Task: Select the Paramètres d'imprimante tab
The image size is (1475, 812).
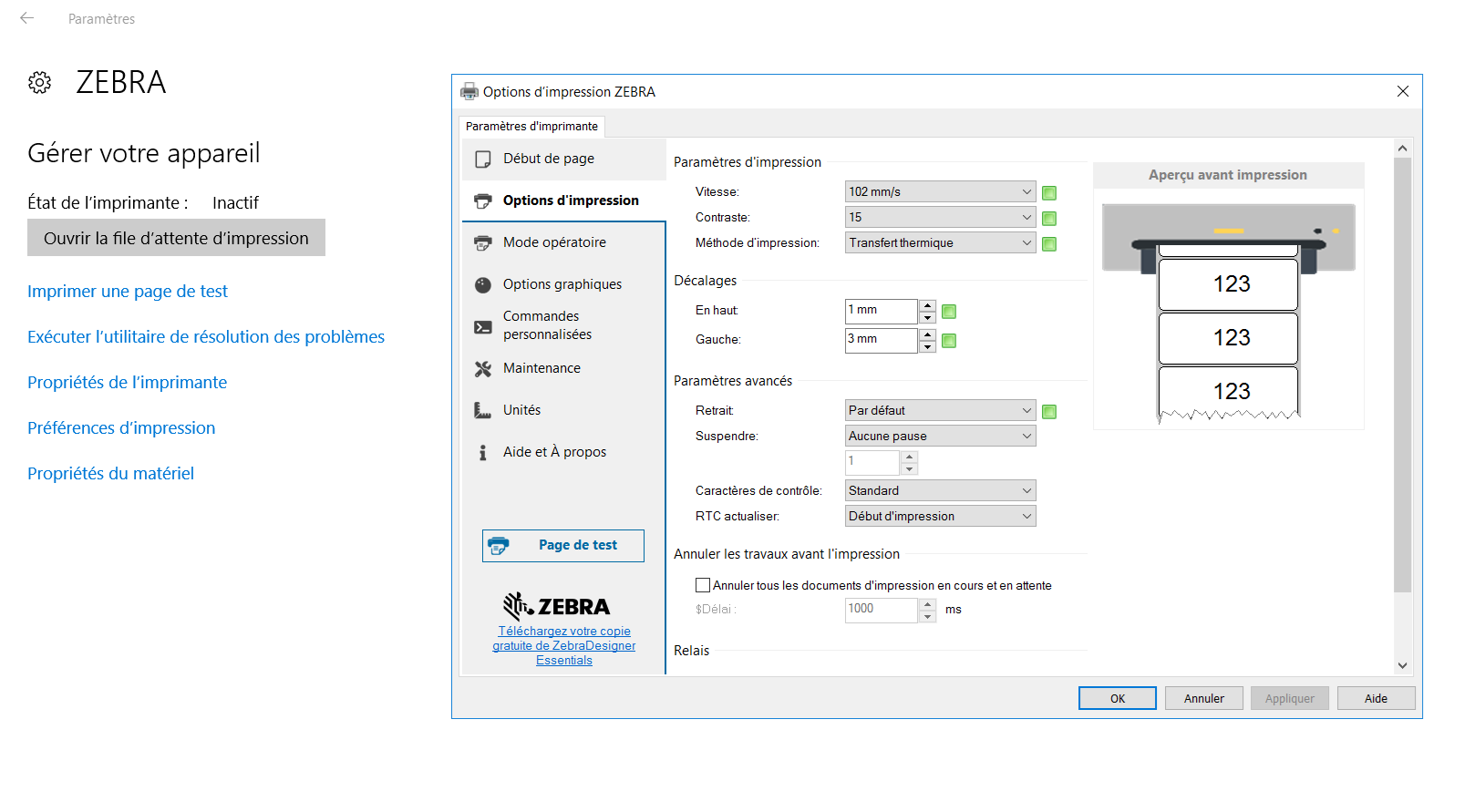Action: (531, 126)
